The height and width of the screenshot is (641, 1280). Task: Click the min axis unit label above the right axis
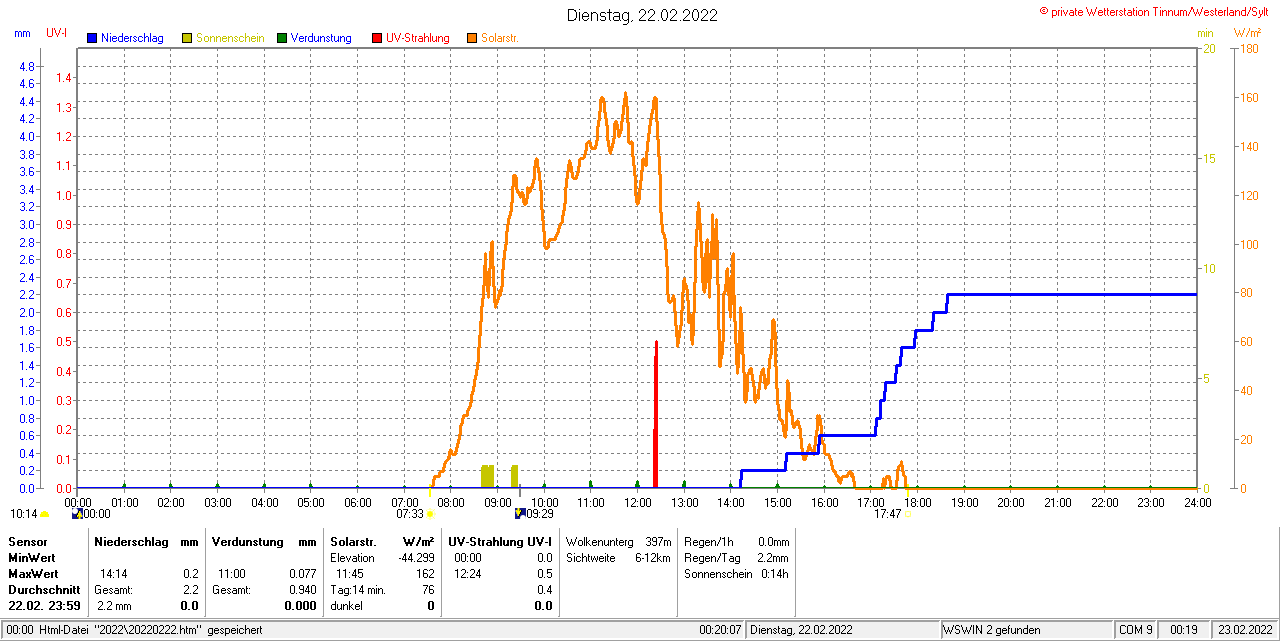pyautogui.click(x=1205, y=33)
